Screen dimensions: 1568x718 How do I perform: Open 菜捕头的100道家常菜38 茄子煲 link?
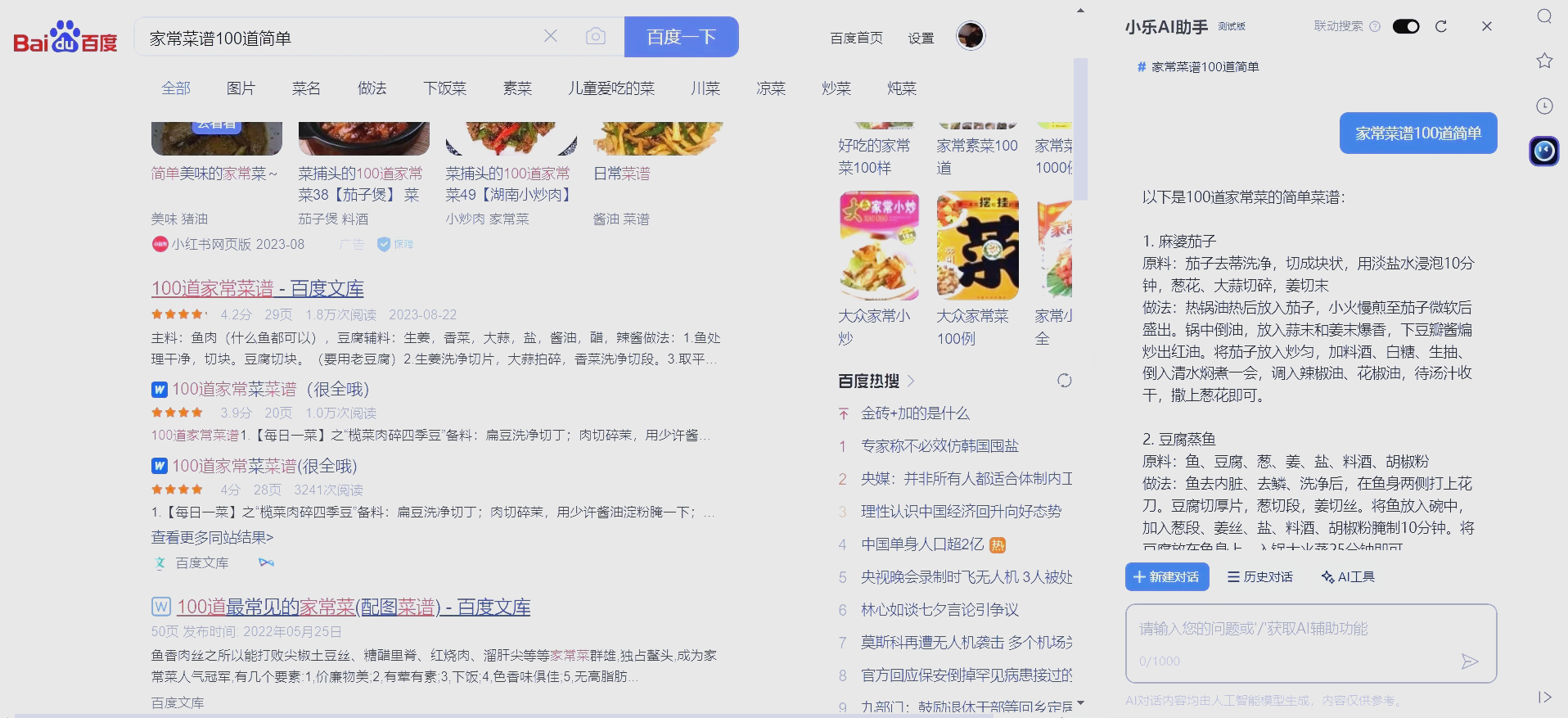(x=360, y=184)
